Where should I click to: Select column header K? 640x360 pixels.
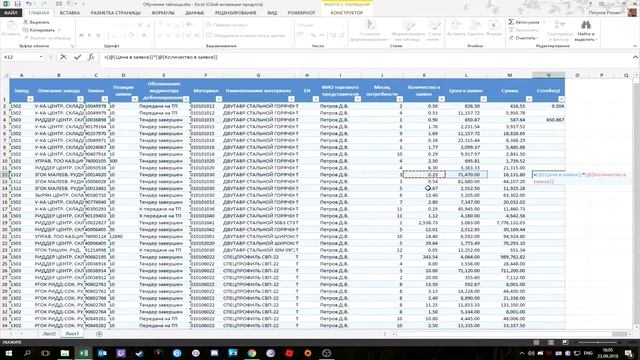[x=424, y=75]
